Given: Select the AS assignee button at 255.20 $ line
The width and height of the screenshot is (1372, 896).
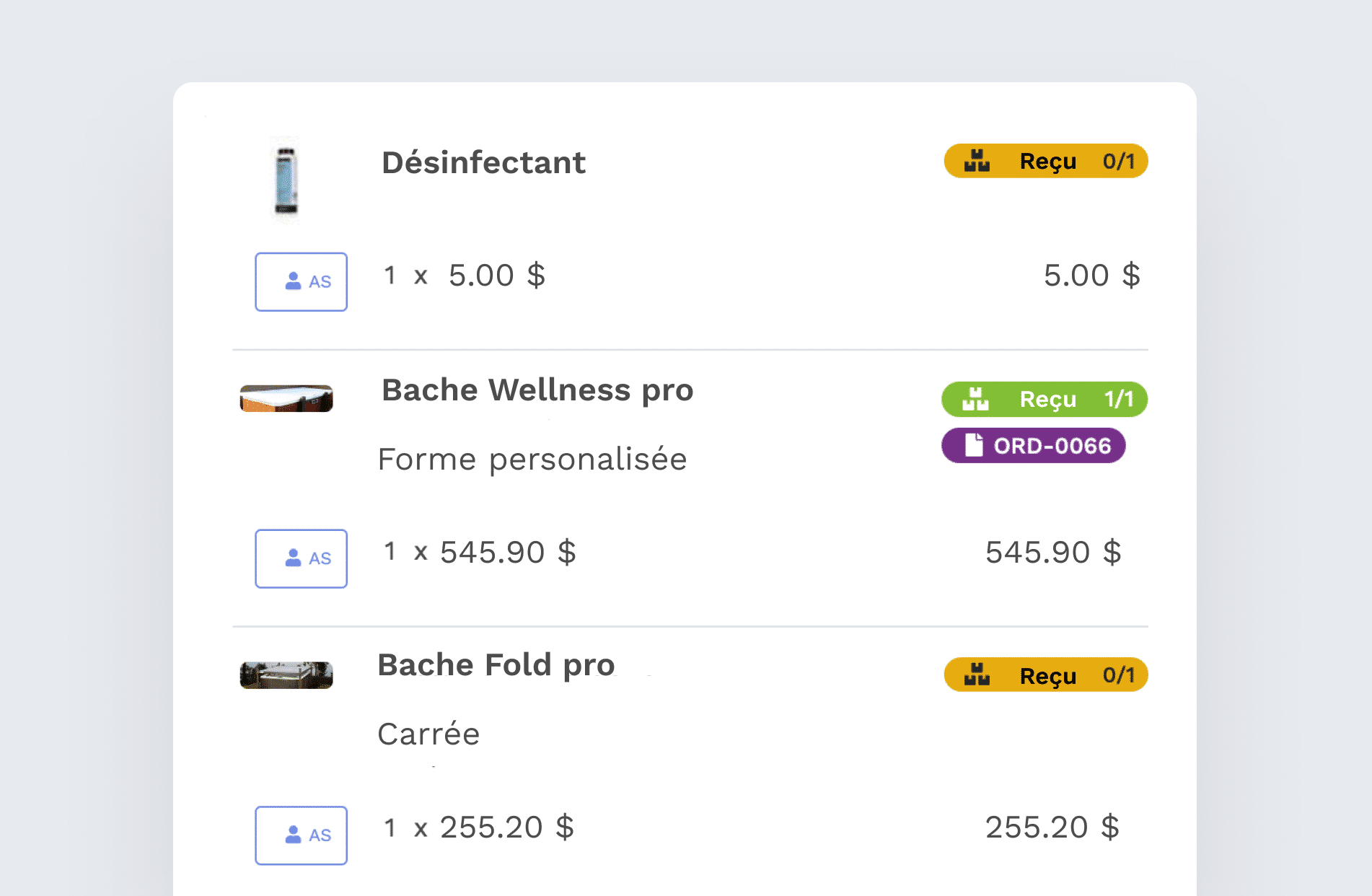Looking at the screenshot, I should (x=301, y=835).
